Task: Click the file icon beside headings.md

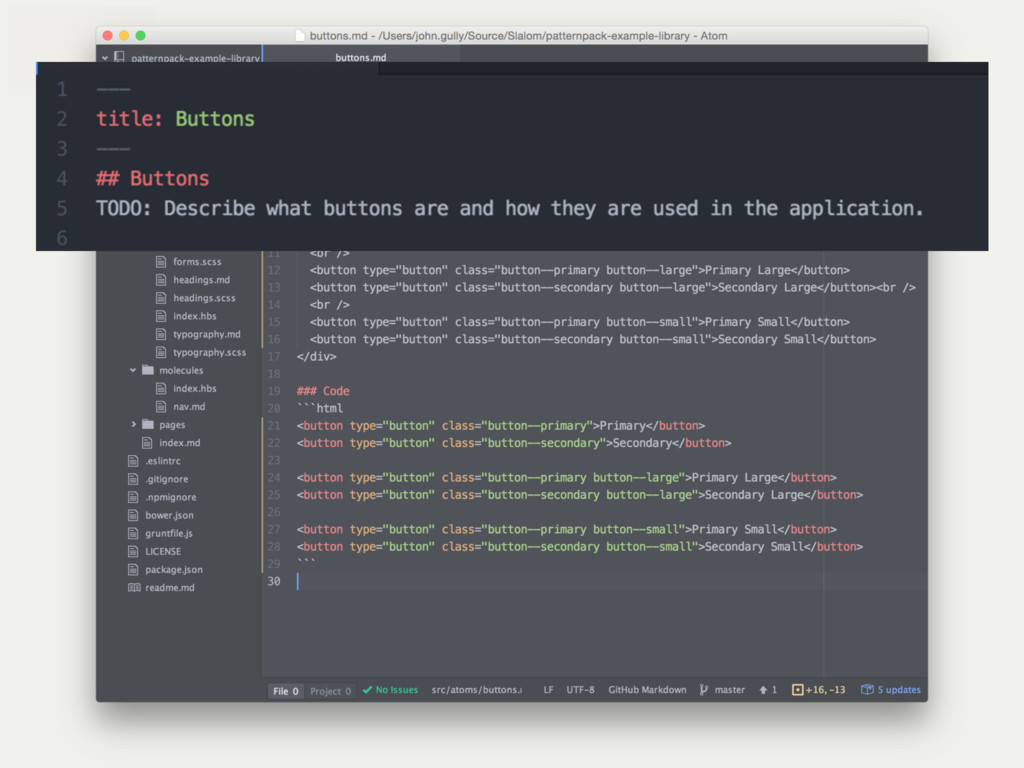Action: coord(161,280)
